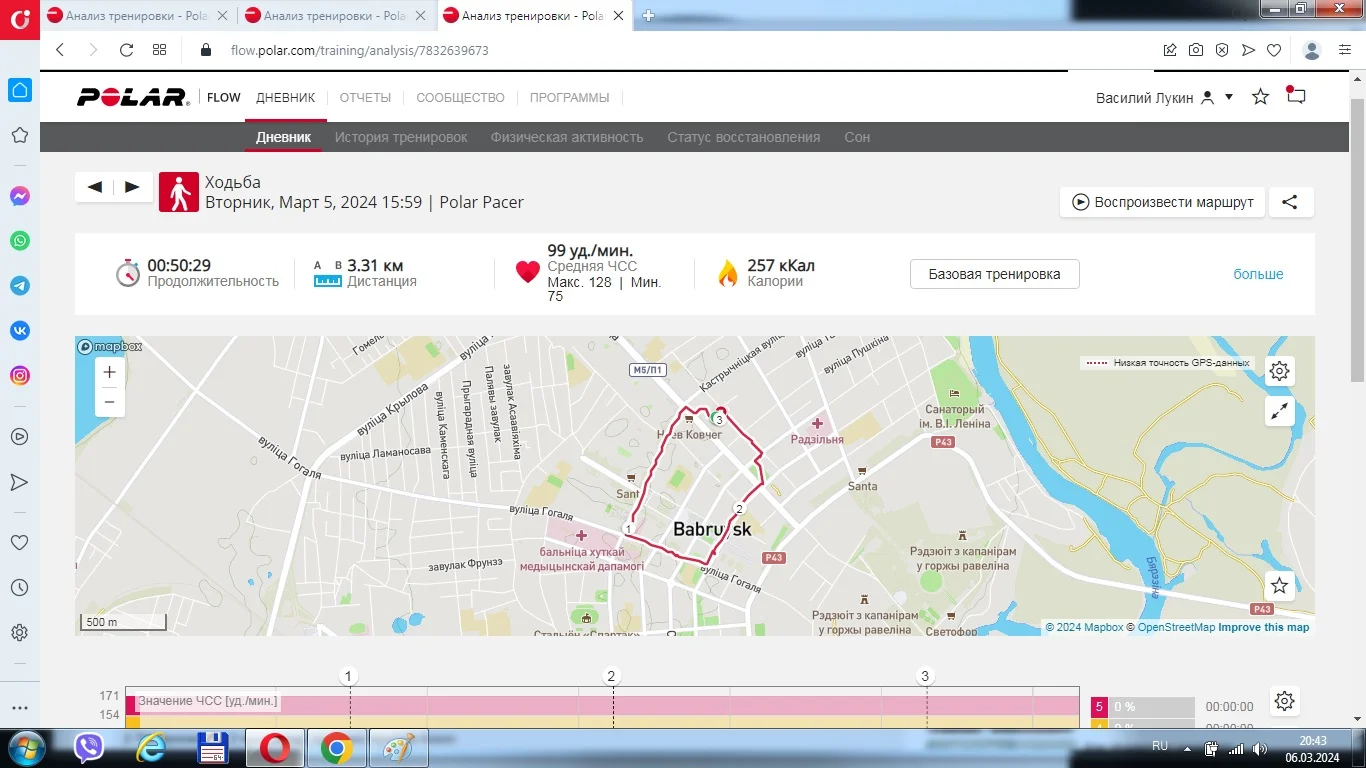Click Воспроизвести маршрут button
The image size is (1366, 768).
pyautogui.click(x=1163, y=202)
